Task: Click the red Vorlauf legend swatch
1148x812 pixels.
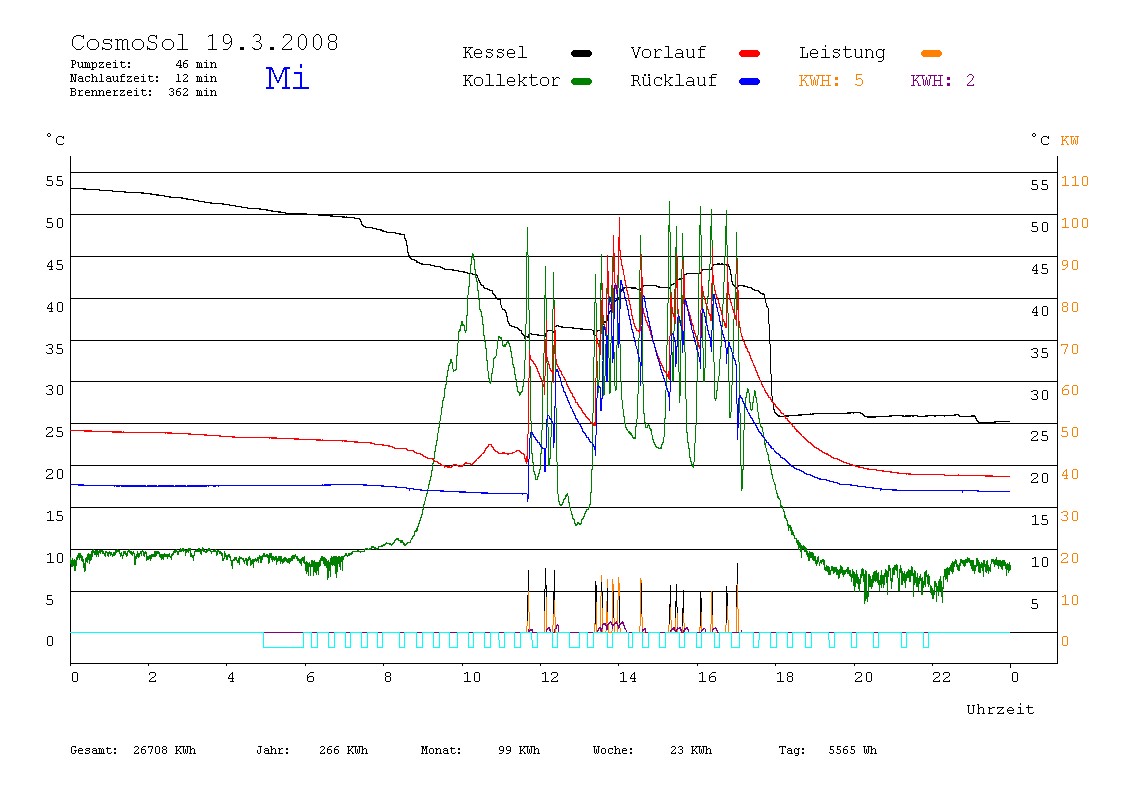Action: pos(749,53)
